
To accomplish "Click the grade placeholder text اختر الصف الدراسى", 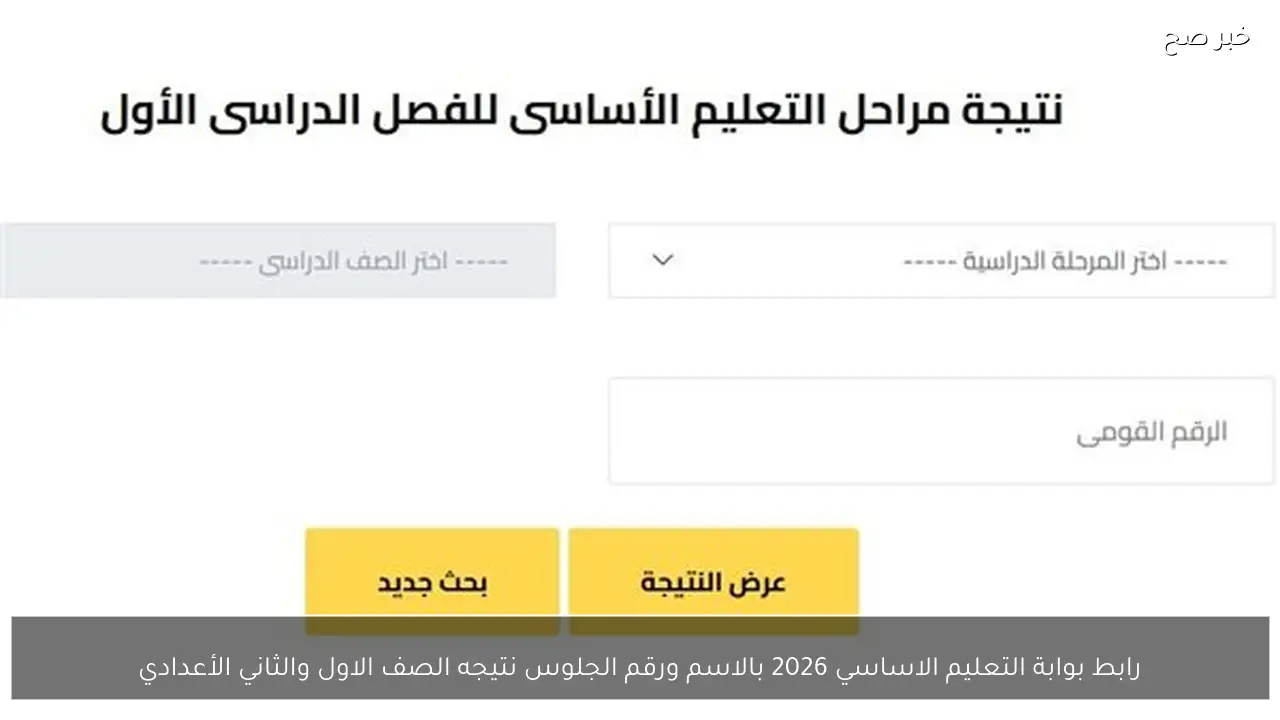I will (355, 260).
